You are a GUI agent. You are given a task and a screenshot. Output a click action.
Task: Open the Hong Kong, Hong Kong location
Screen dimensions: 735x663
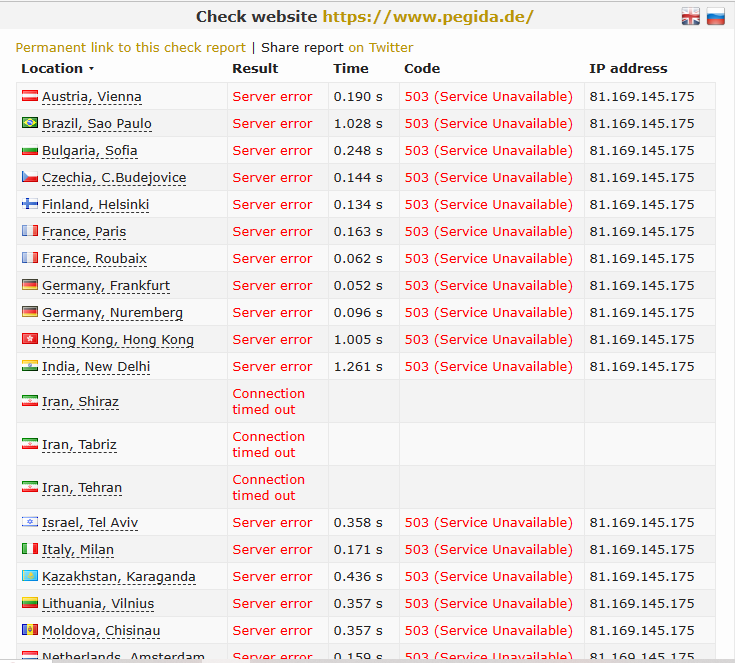pos(118,340)
